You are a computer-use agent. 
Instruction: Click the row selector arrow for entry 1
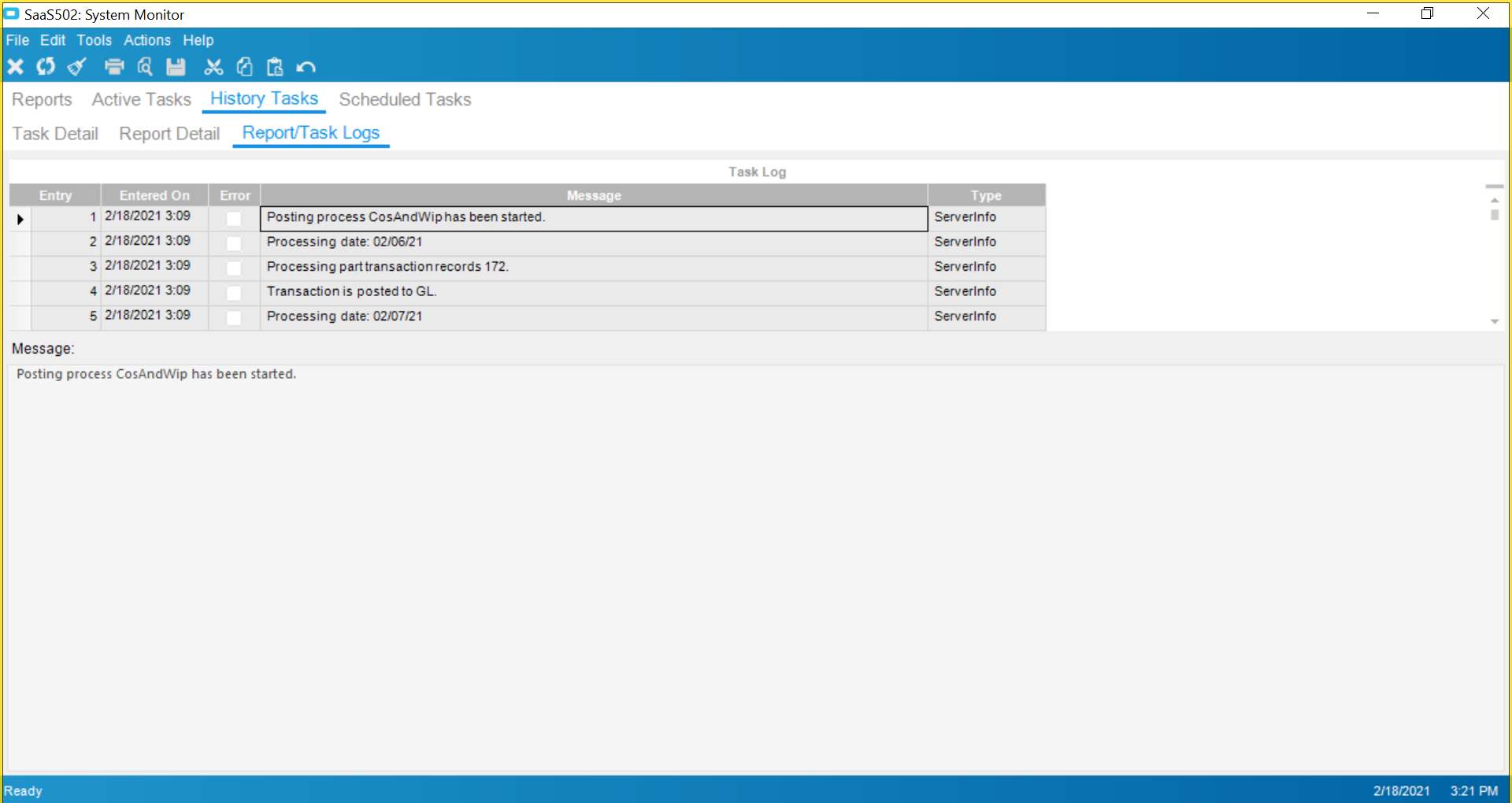[20, 219]
